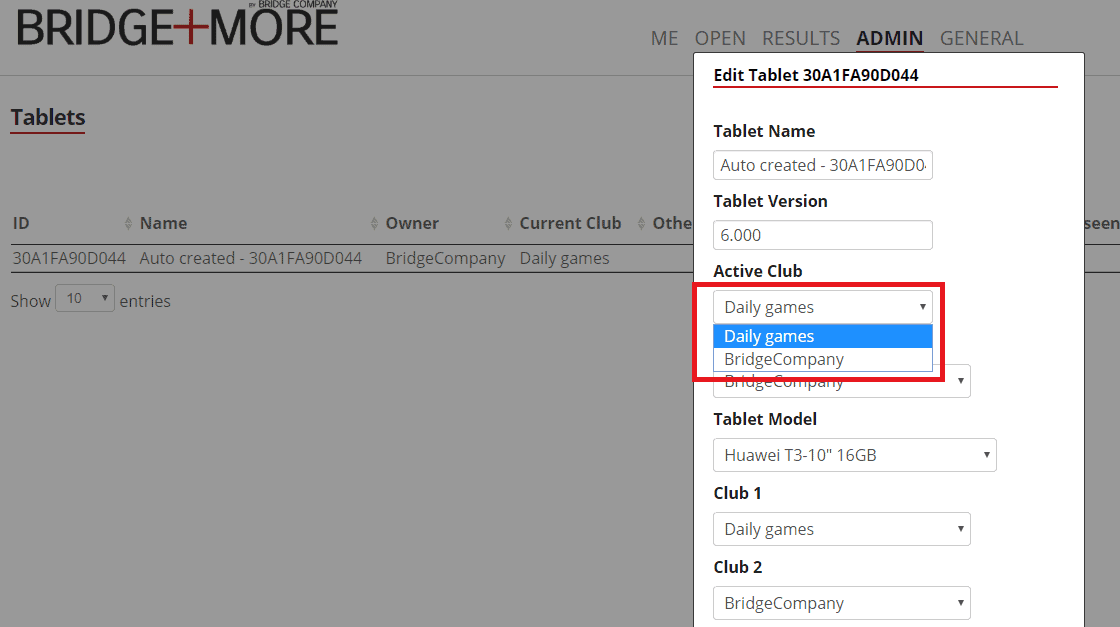Go to the ME menu

click(x=664, y=38)
